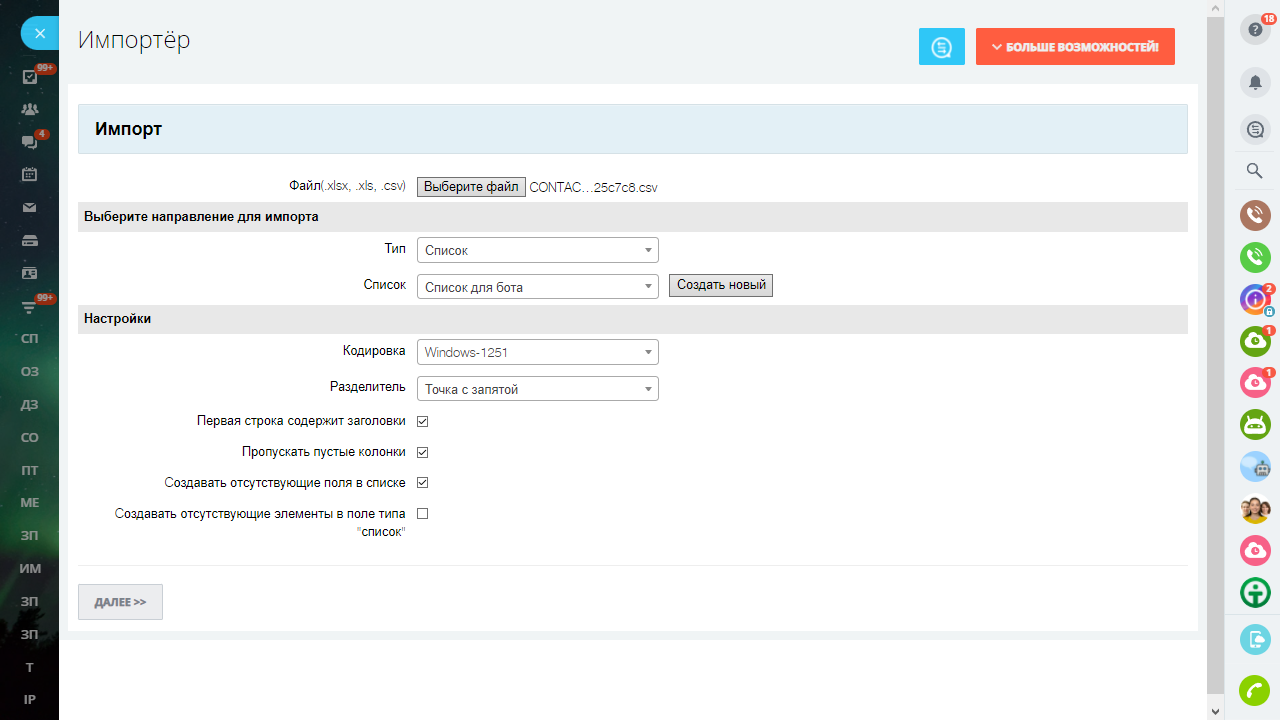Open the blue chat icon button in header
Screen dimensions: 1280x720
(941, 47)
